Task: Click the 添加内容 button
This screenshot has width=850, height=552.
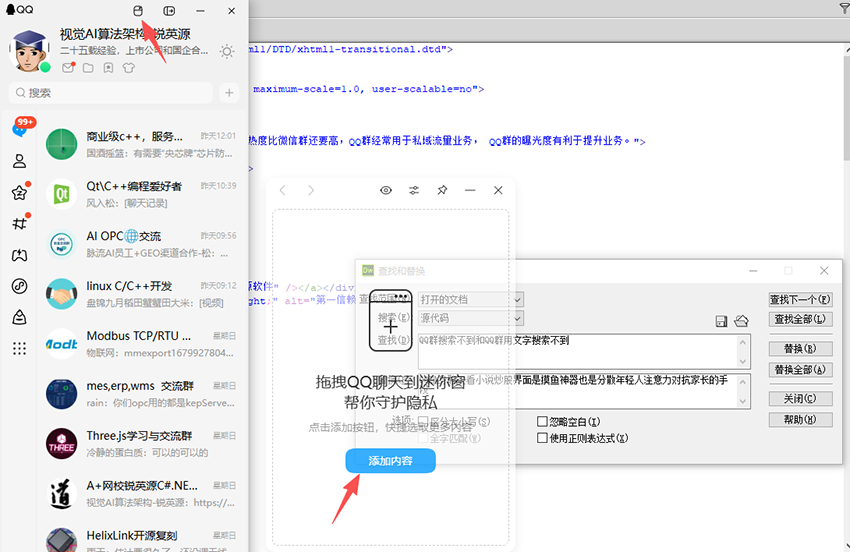Action: tap(390, 461)
